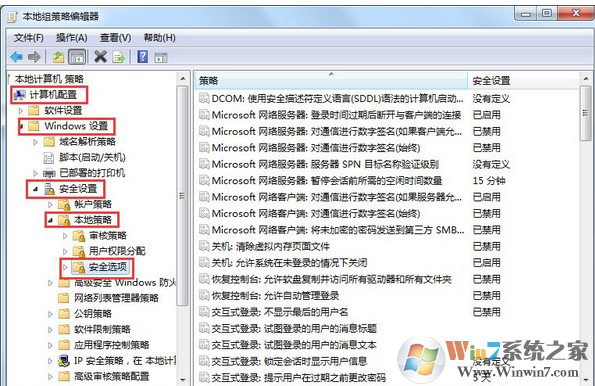Select 安全选项 in the tree
Viewport: 595px width, 386px height.
108,267
